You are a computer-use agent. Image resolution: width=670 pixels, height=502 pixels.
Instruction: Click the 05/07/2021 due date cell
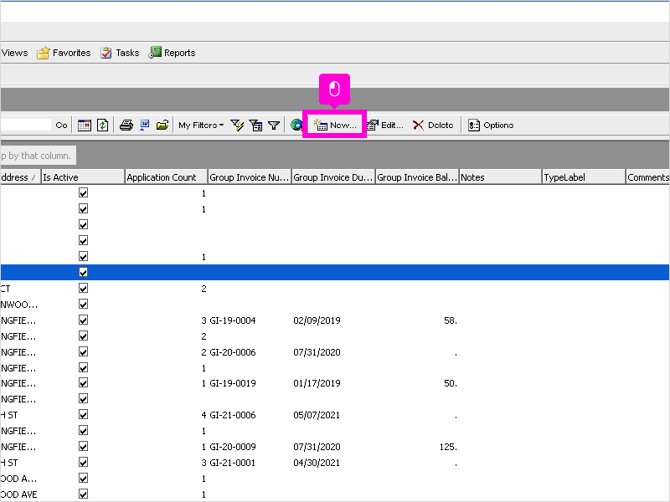tap(317, 415)
